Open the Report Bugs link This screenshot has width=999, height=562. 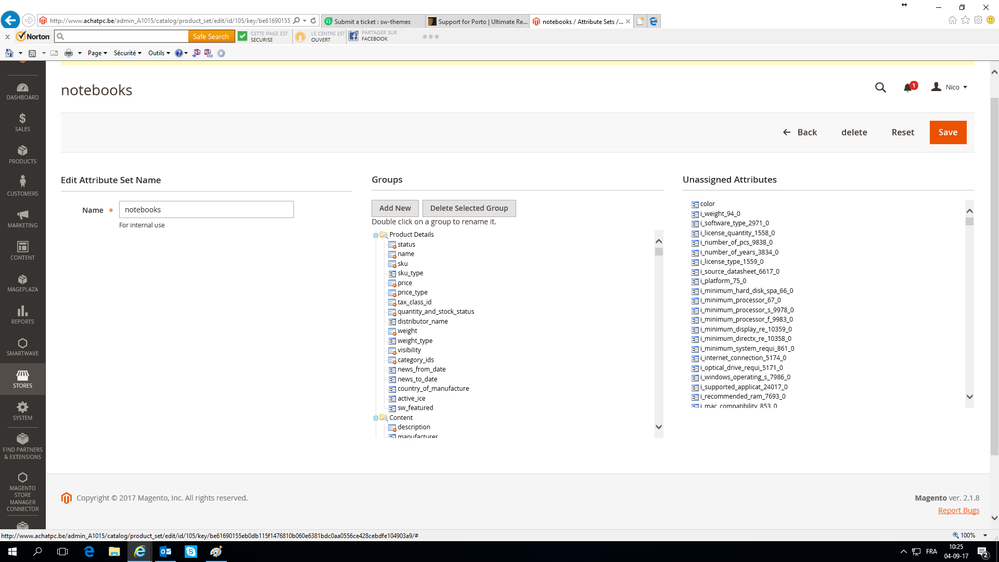click(958, 510)
